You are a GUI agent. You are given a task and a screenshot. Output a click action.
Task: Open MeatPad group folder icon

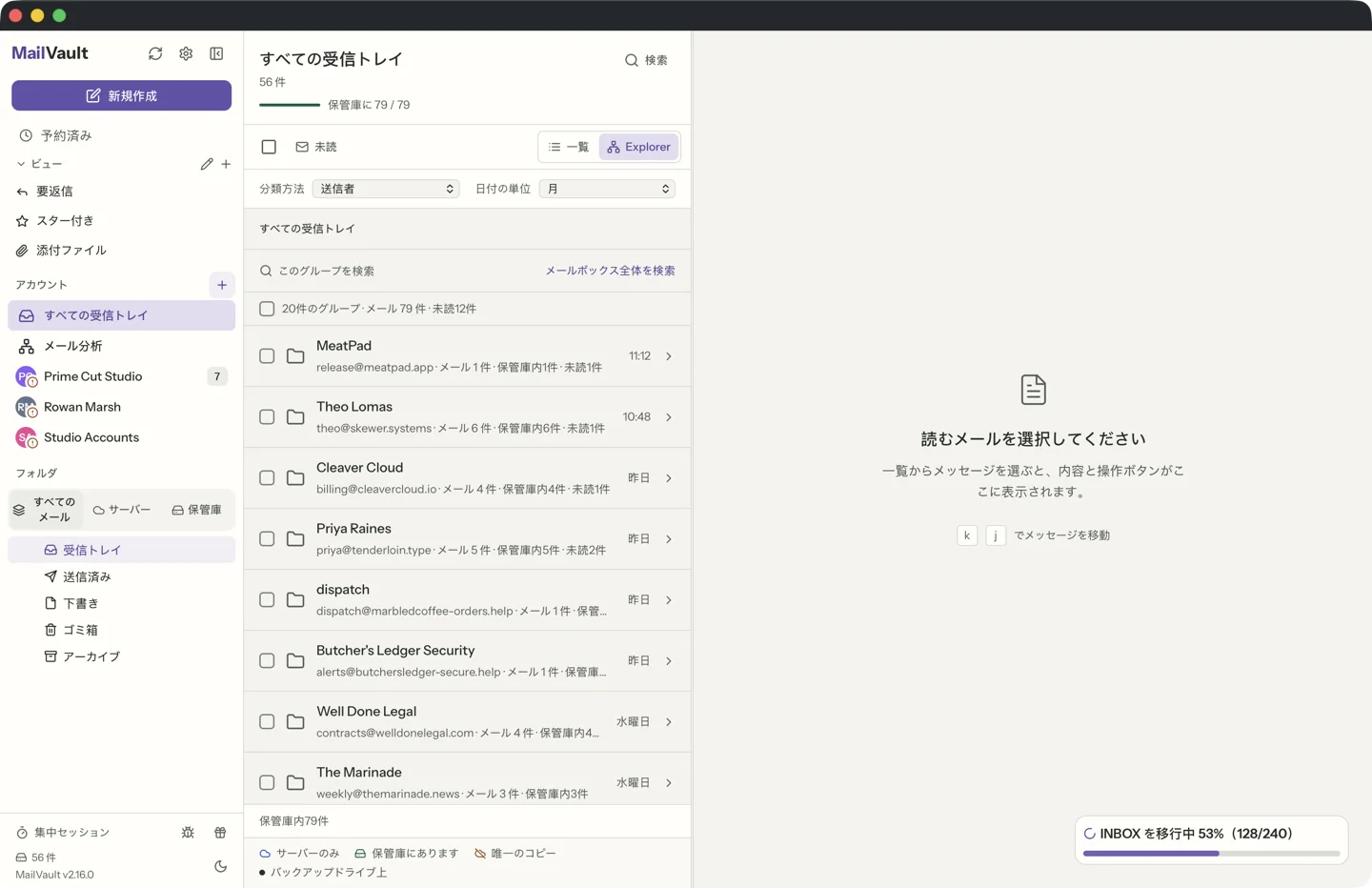(x=295, y=356)
